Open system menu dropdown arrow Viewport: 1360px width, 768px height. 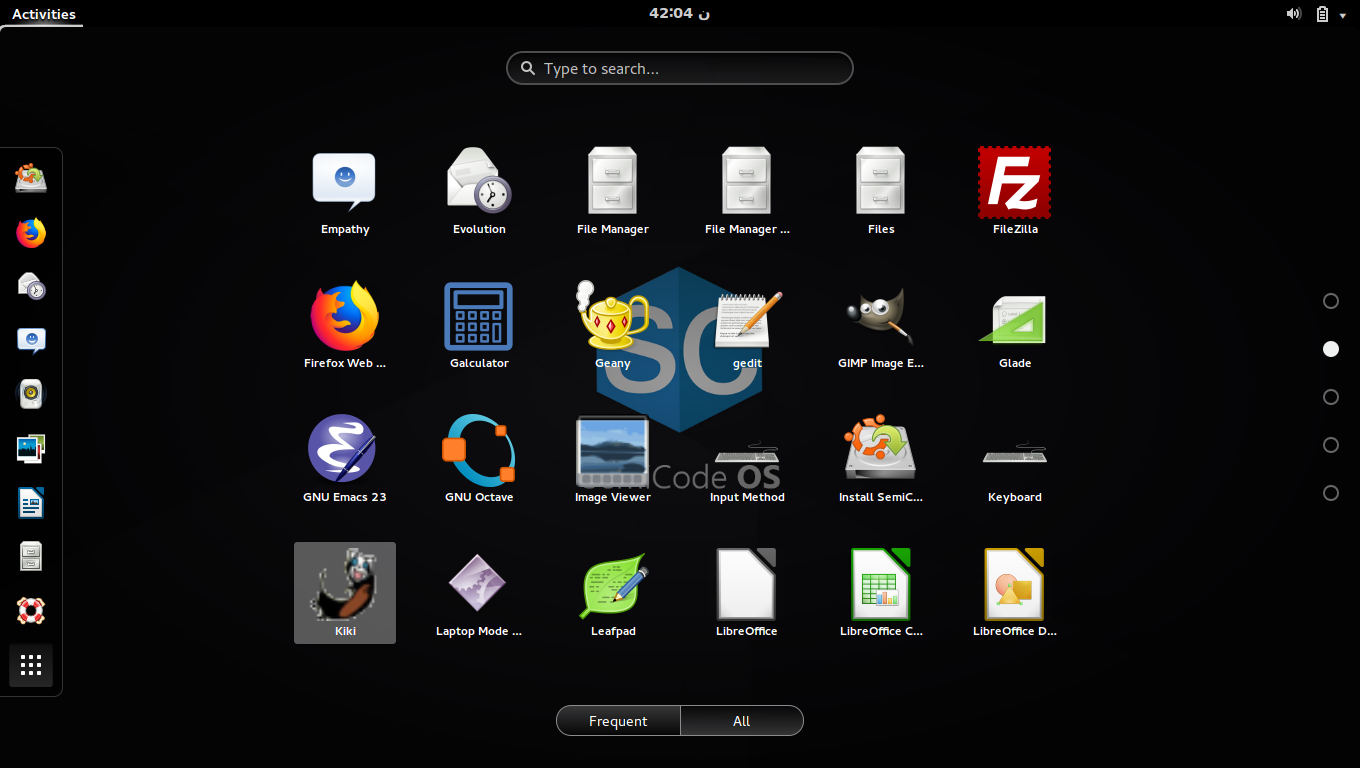coord(1345,14)
